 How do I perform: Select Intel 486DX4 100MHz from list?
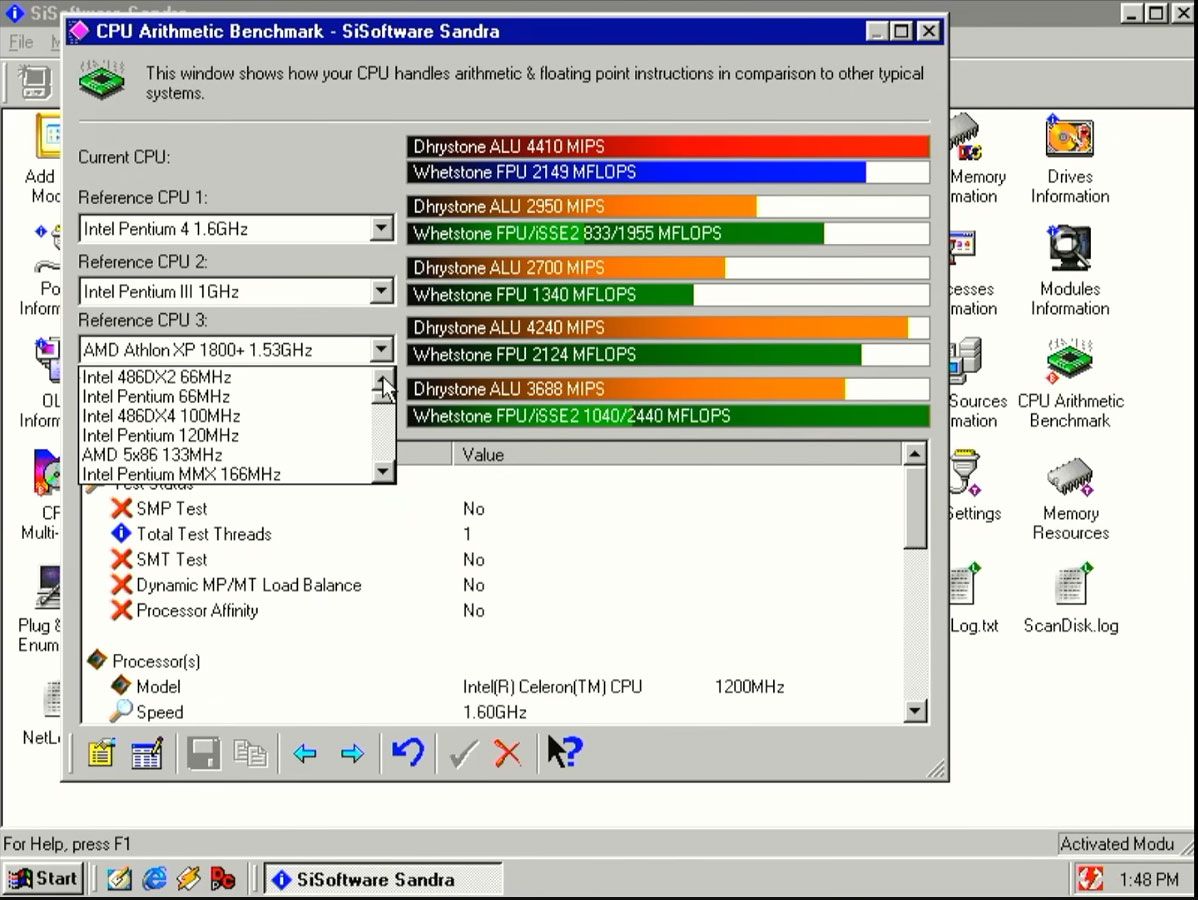pos(226,416)
